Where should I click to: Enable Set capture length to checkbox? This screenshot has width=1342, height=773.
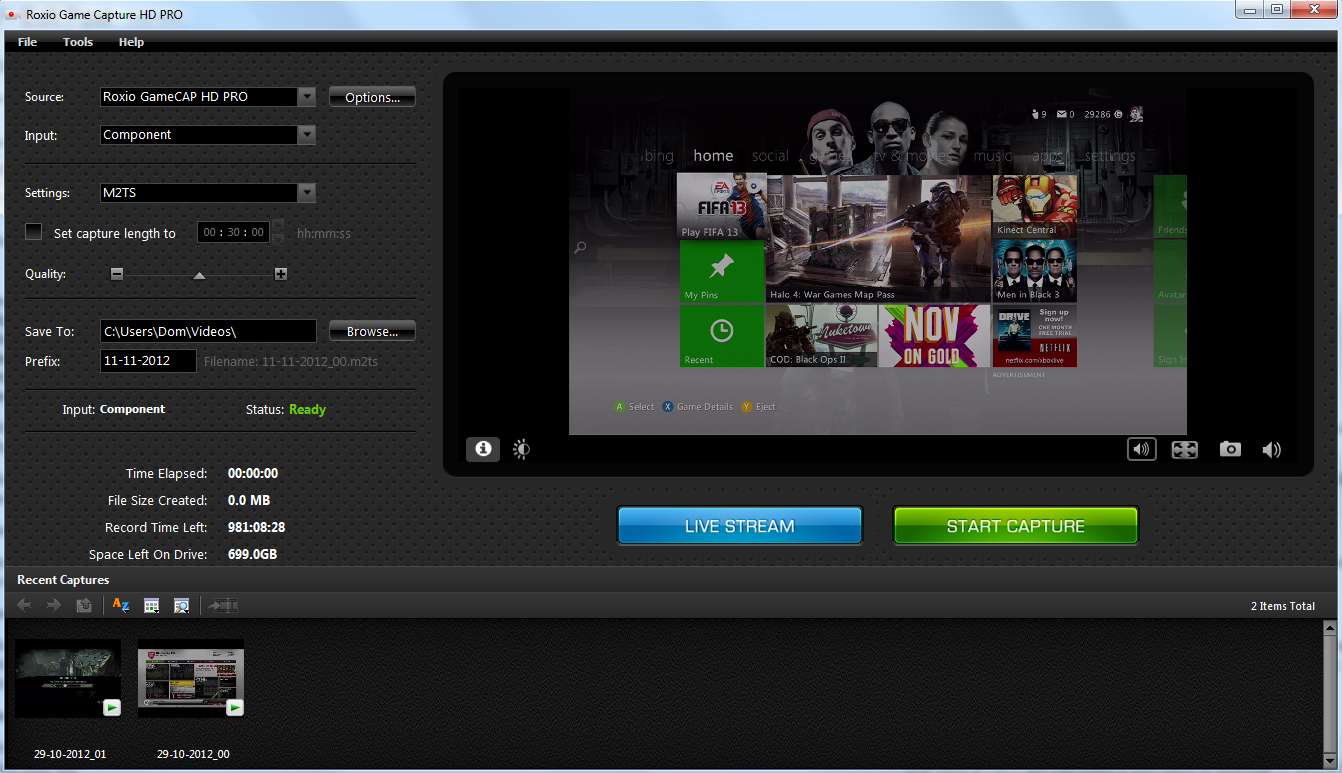[x=34, y=232]
